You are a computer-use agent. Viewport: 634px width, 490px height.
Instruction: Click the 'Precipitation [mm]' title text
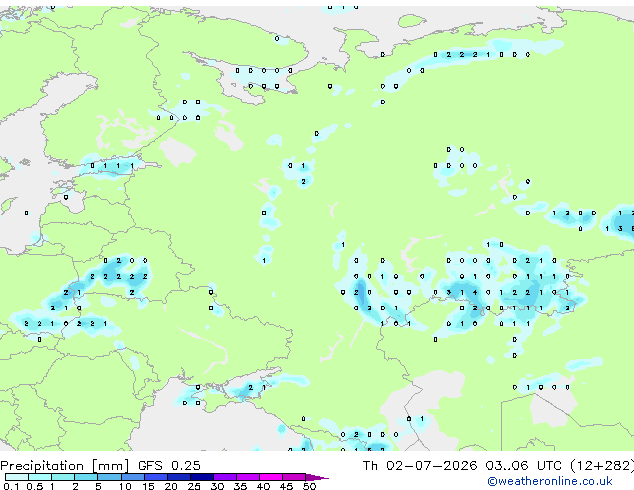click(64, 466)
